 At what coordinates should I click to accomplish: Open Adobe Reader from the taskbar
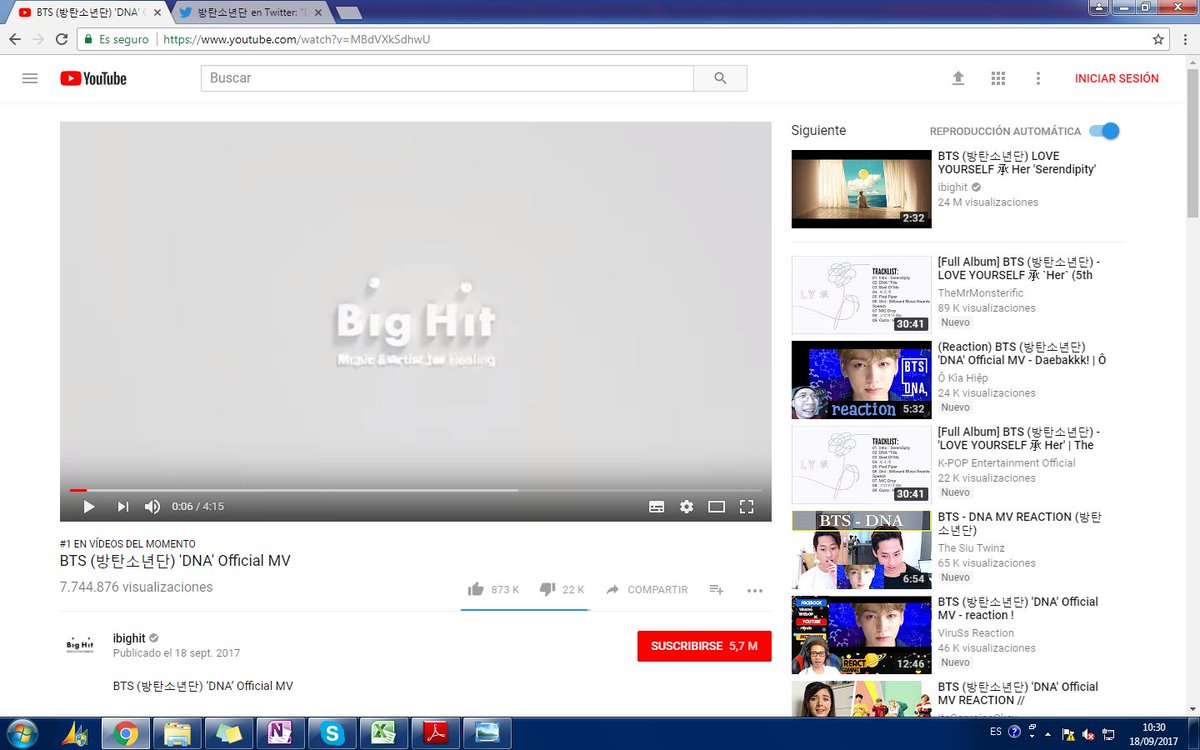pos(435,734)
